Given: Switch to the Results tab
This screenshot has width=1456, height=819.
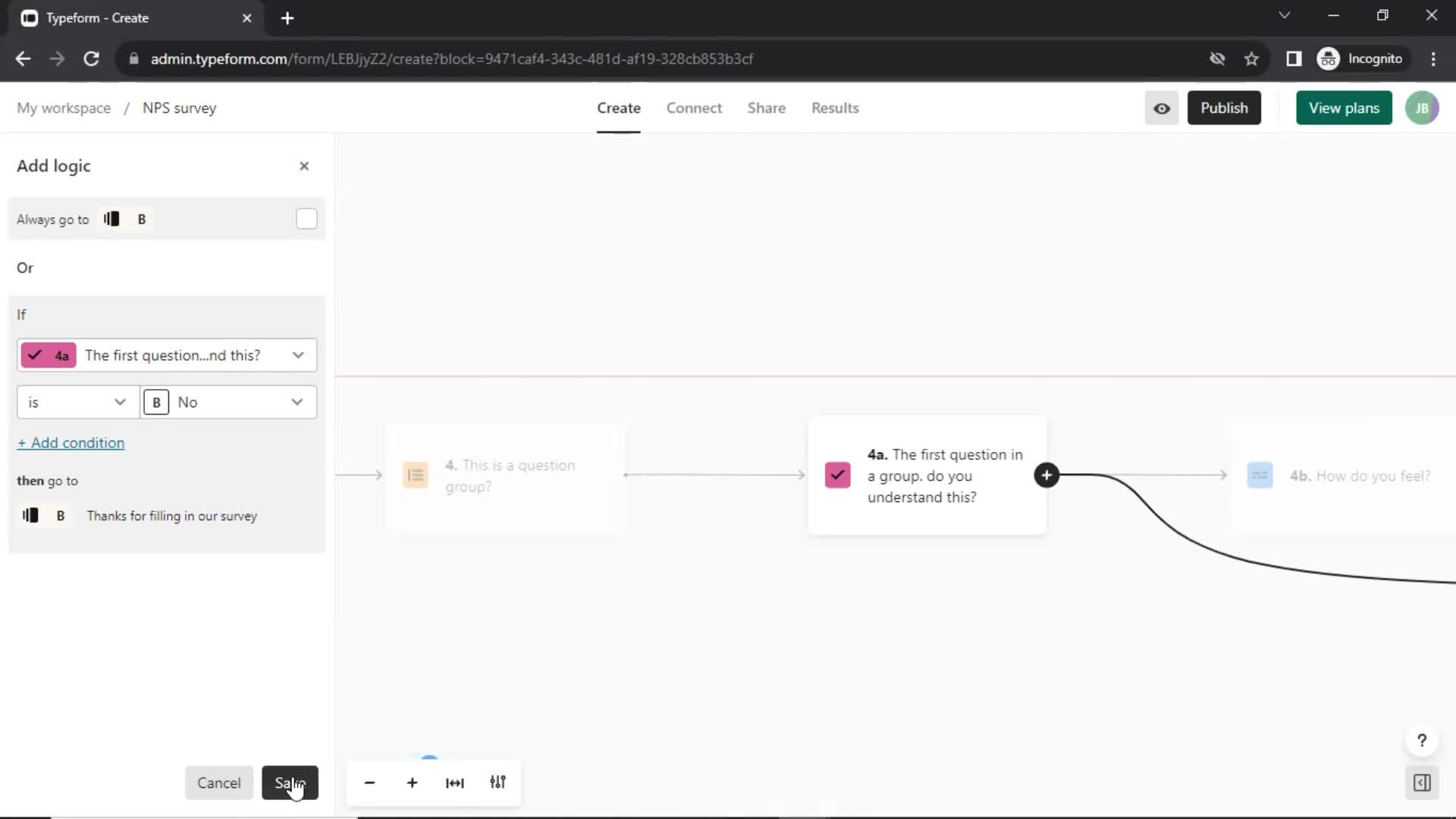Looking at the screenshot, I should tap(835, 108).
